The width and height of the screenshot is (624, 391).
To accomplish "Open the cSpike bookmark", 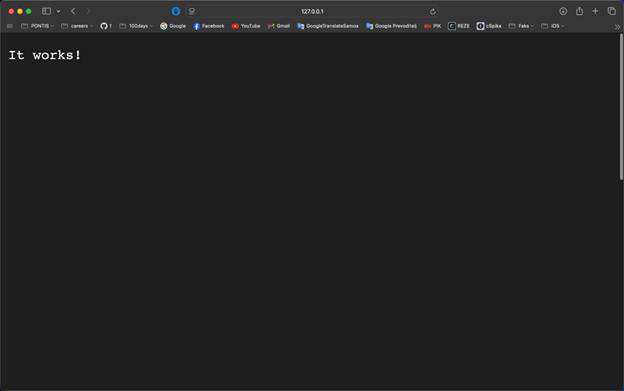I will (489, 26).
